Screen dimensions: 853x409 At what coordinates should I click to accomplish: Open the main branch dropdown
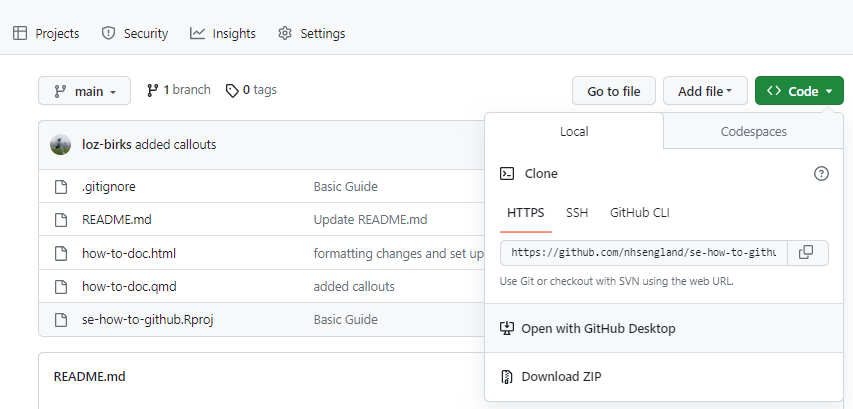click(x=84, y=91)
